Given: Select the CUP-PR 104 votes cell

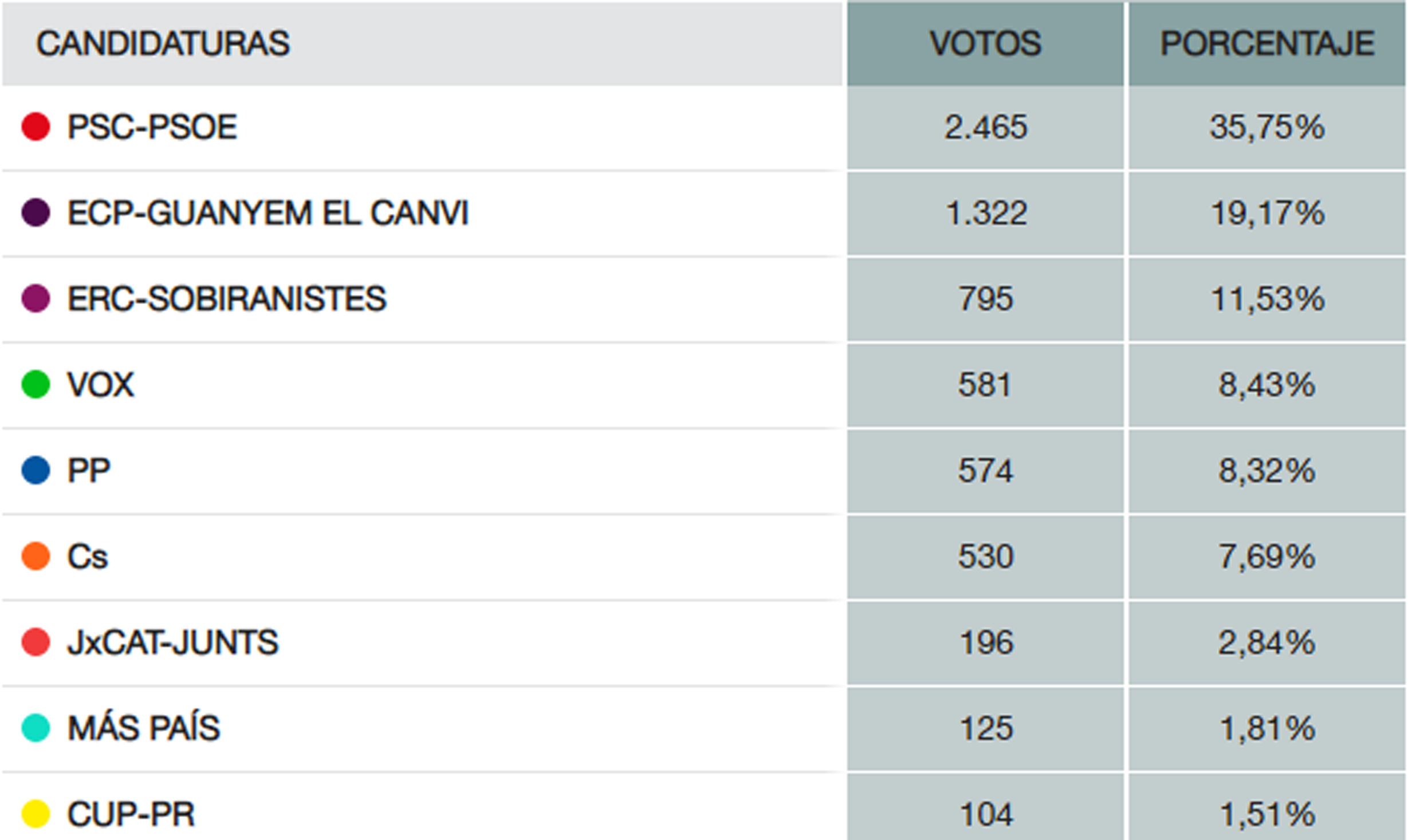Looking at the screenshot, I should tap(985, 807).
